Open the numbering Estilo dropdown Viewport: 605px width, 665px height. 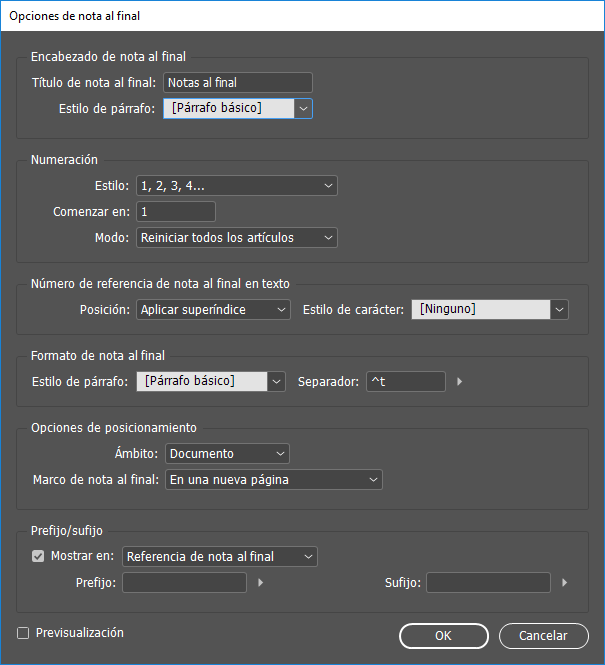(x=236, y=185)
